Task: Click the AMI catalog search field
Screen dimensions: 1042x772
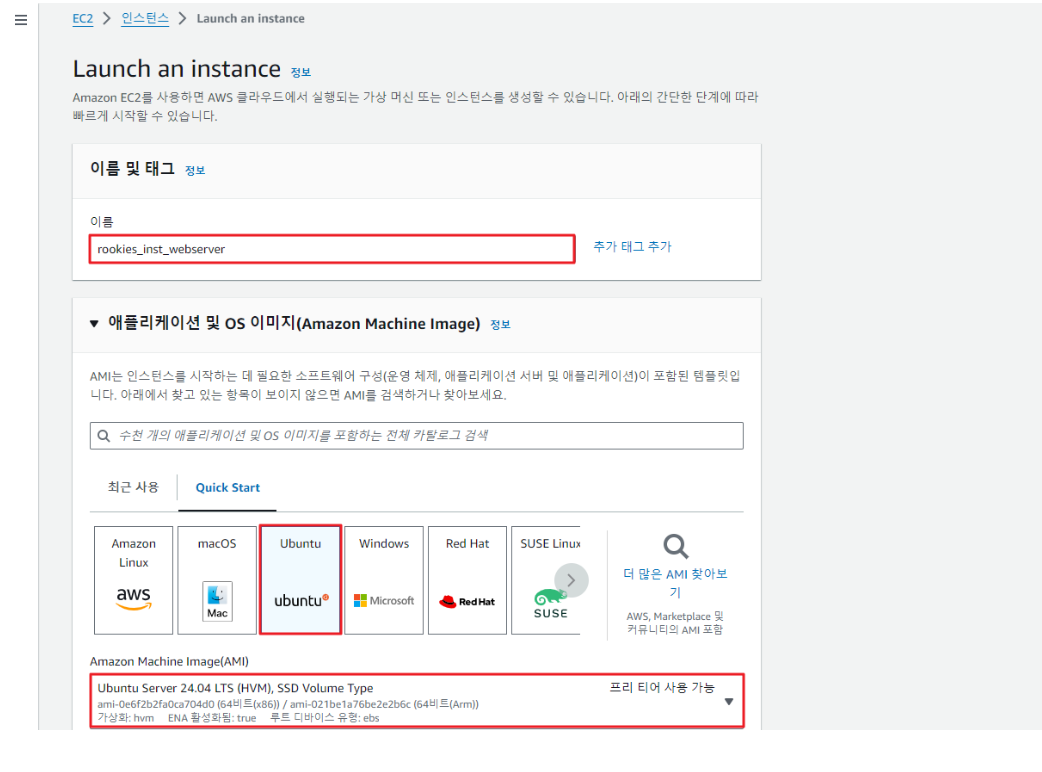Action: (x=417, y=436)
